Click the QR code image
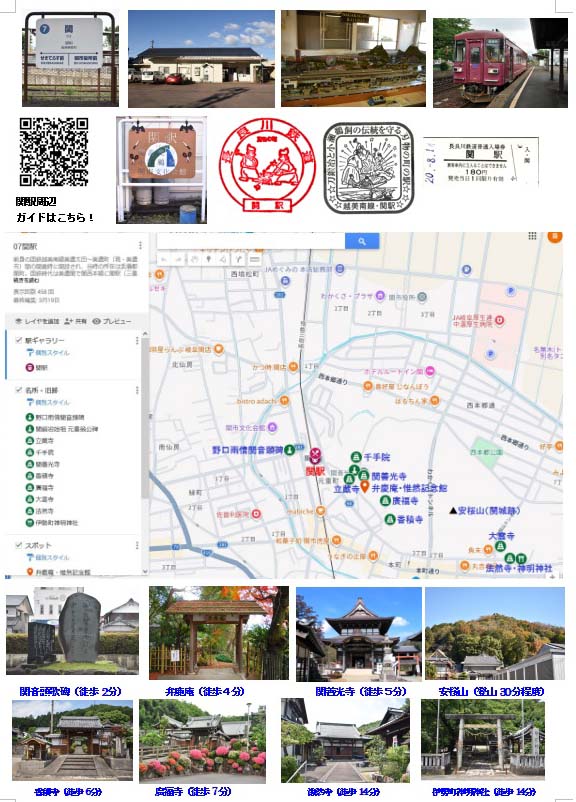The image size is (576, 802). point(54,152)
